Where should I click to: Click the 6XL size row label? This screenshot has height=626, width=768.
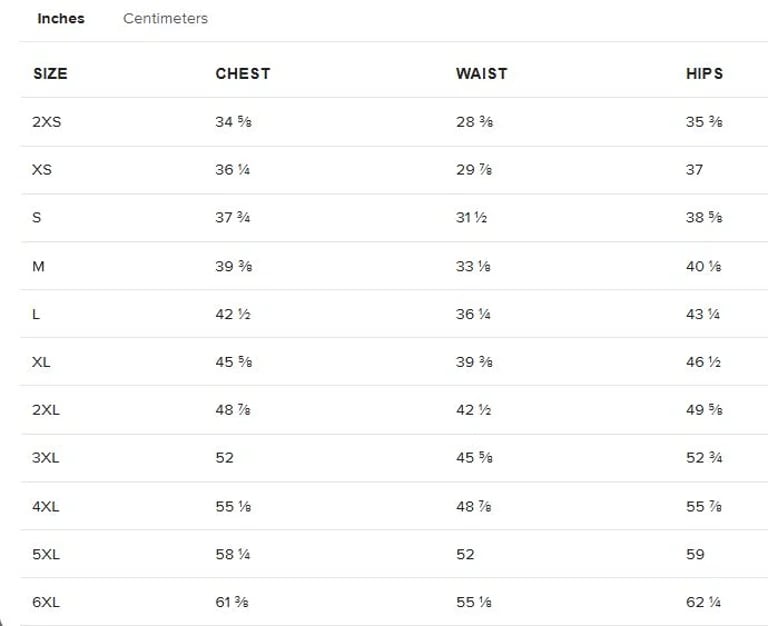point(46,602)
